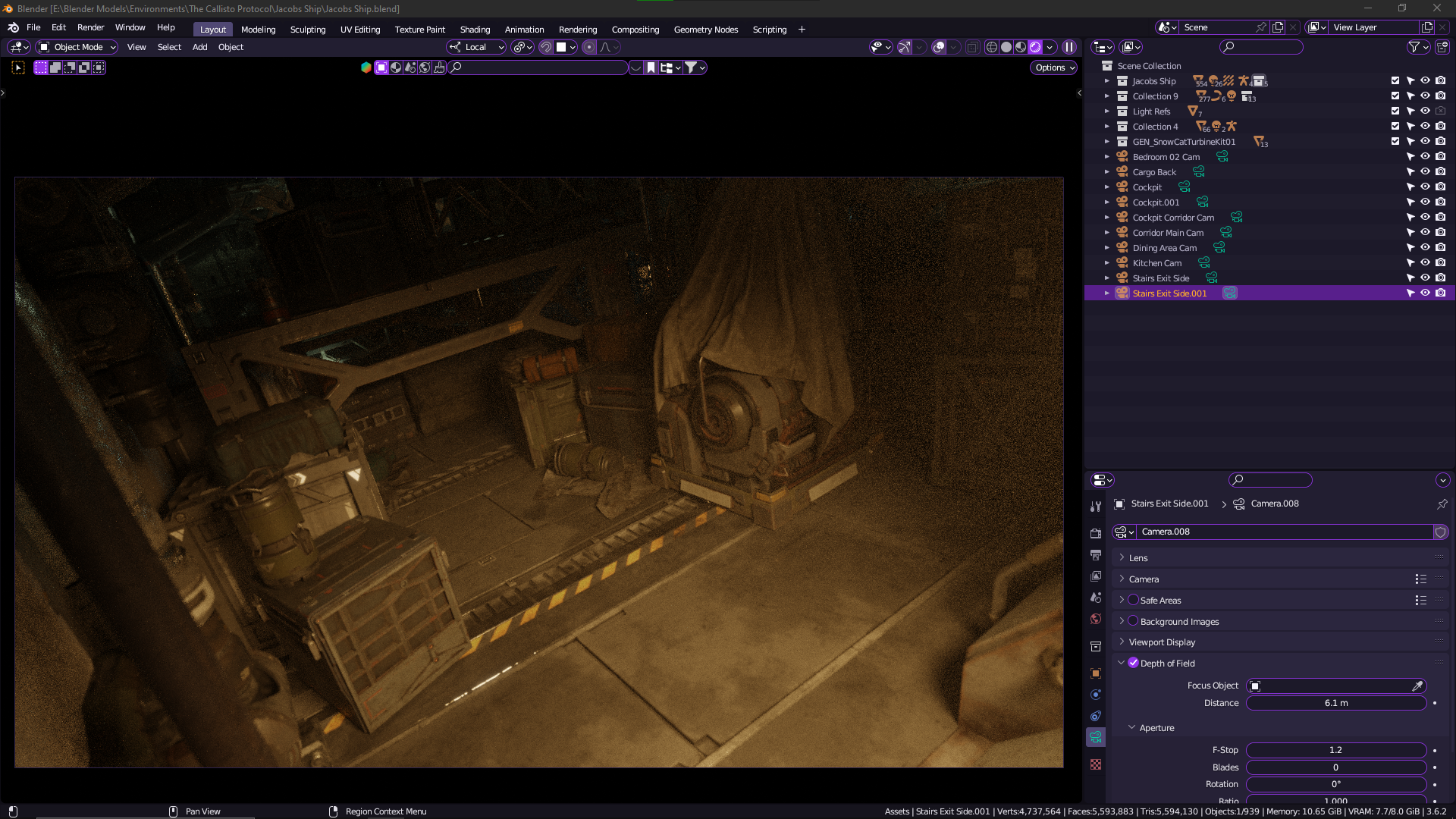Open the Options dropdown in viewport
The image size is (1456, 819).
[x=1054, y=67]
